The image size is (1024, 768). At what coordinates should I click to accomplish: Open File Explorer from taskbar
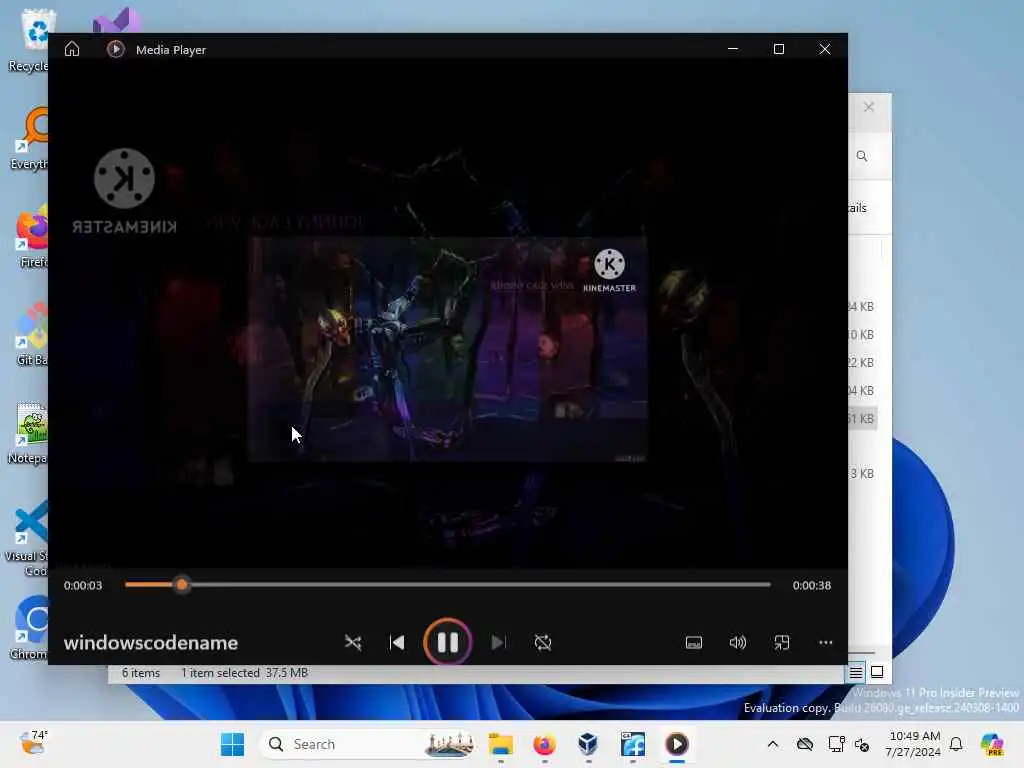pyautogui.click(x=501, y=744)
